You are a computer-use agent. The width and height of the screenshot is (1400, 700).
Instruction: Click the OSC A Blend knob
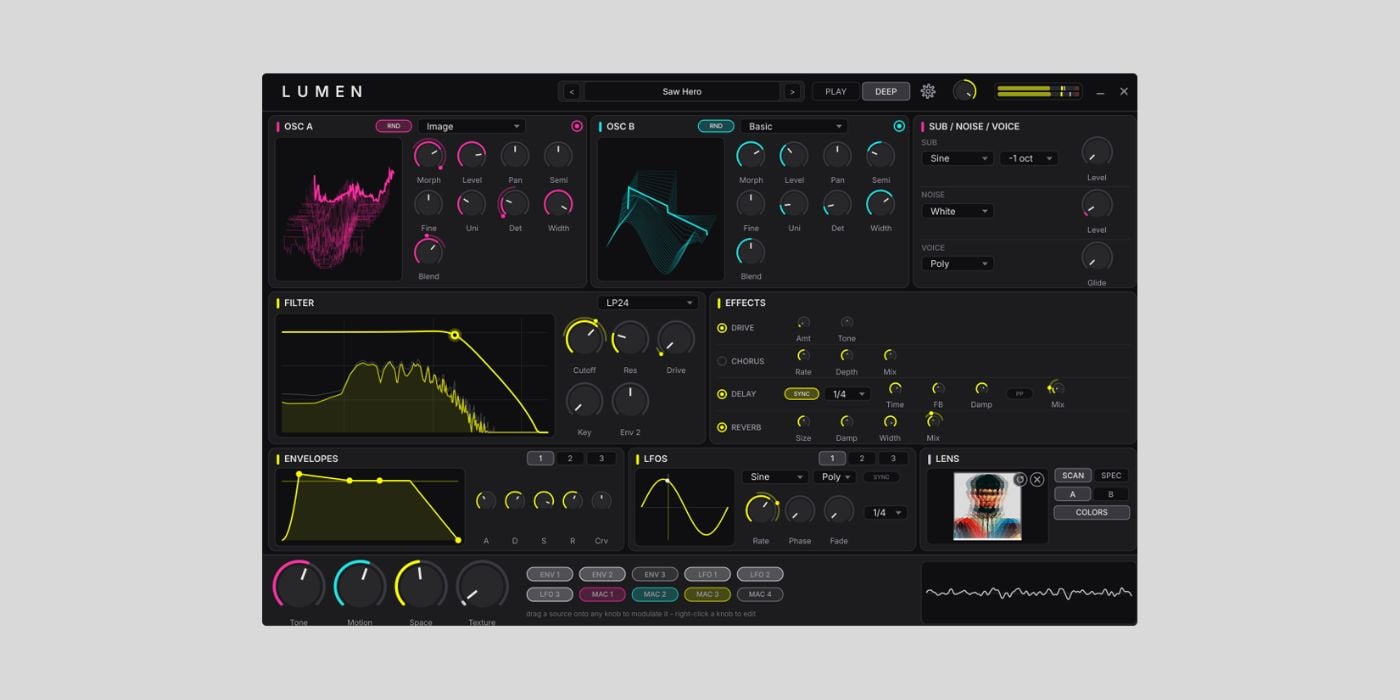coord(429,250)
